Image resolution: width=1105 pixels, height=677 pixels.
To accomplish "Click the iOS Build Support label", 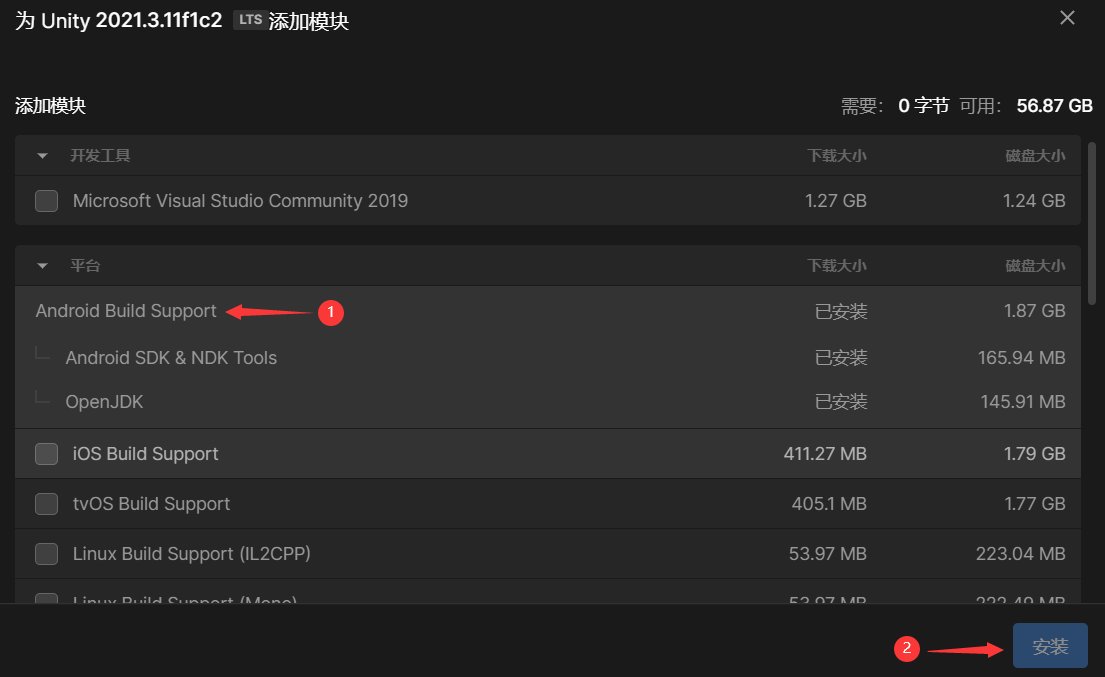I will pyautogui.click(x=146, y=454).
